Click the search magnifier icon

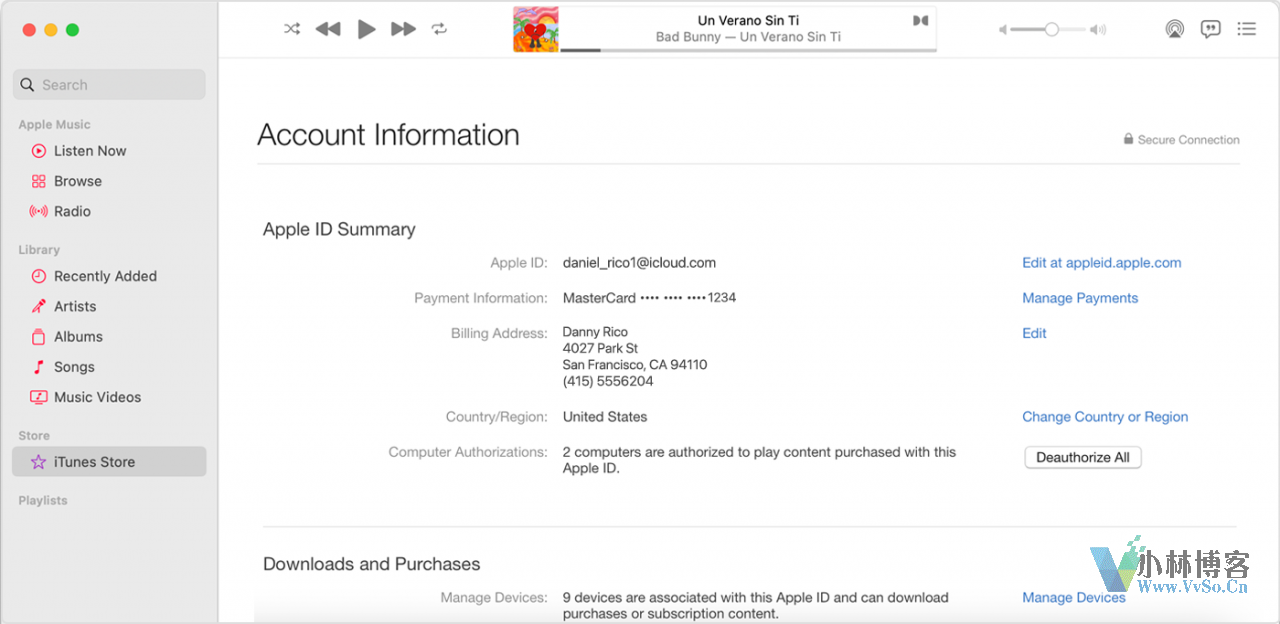click(x=29, y=85)
